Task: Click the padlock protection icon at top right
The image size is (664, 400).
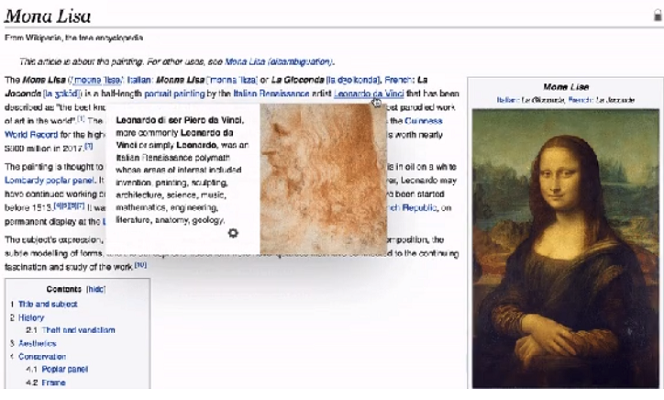Action: coord(658,16)
